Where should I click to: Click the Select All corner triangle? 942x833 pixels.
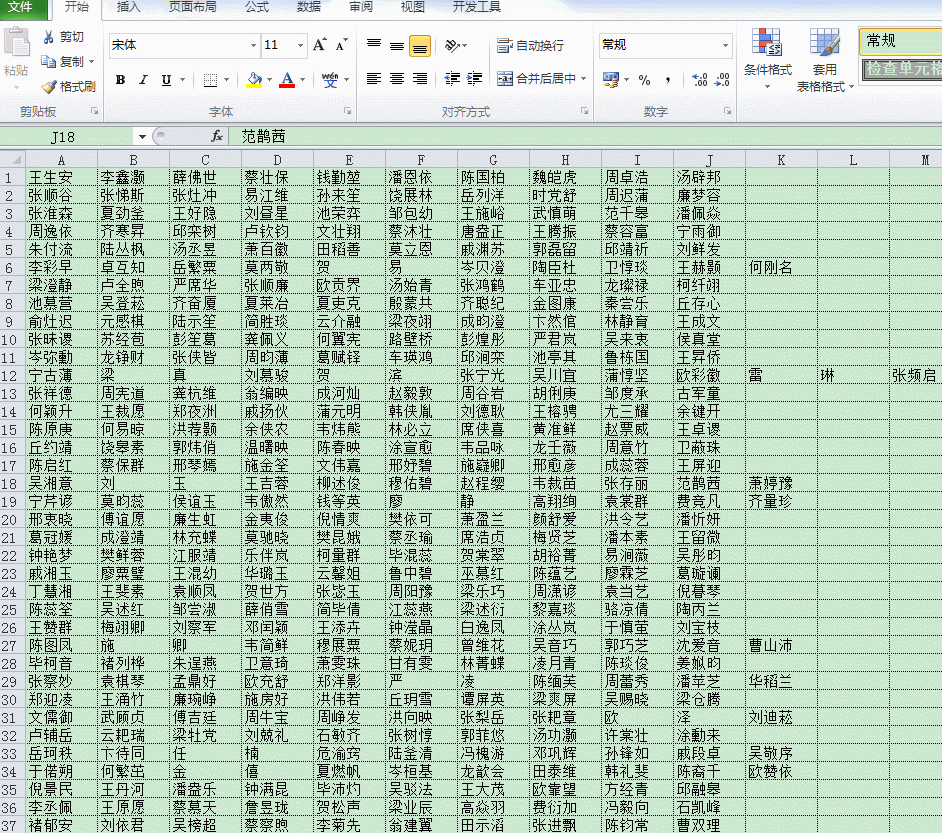pos(13,159)
